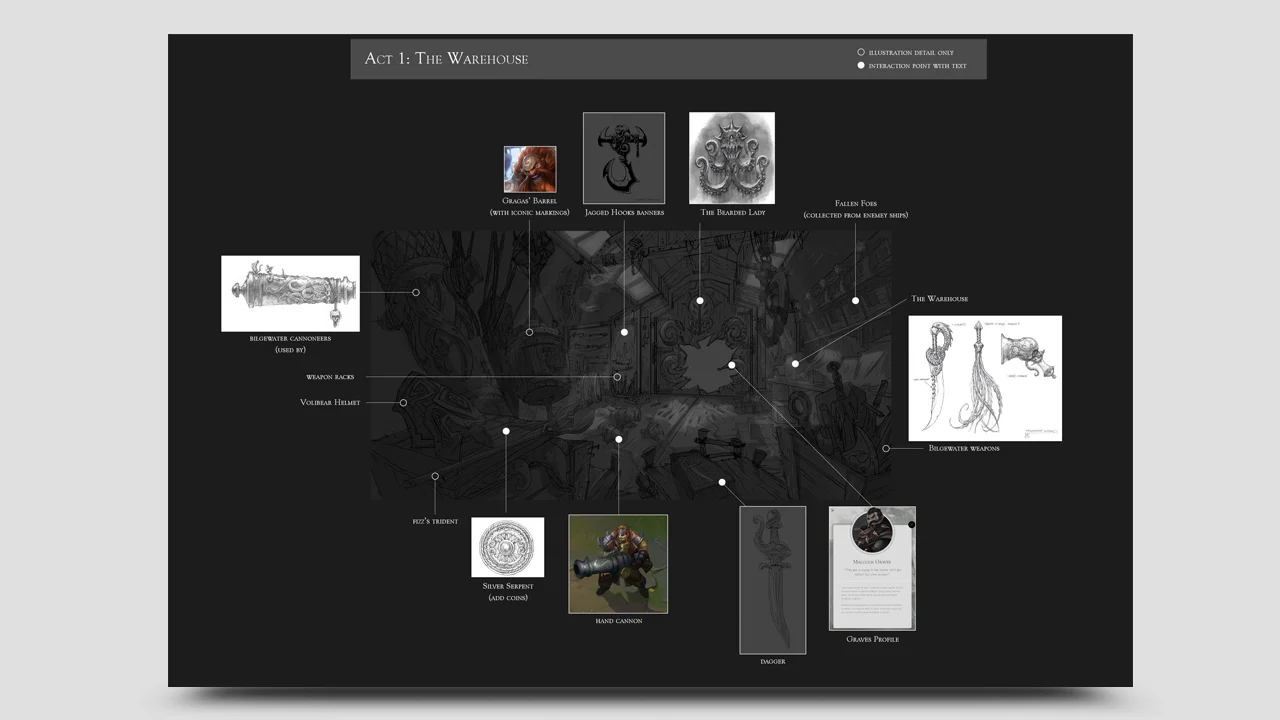Click the 'Fallen Foes' label
1280x720 pixels.
[x=856, y=204]
